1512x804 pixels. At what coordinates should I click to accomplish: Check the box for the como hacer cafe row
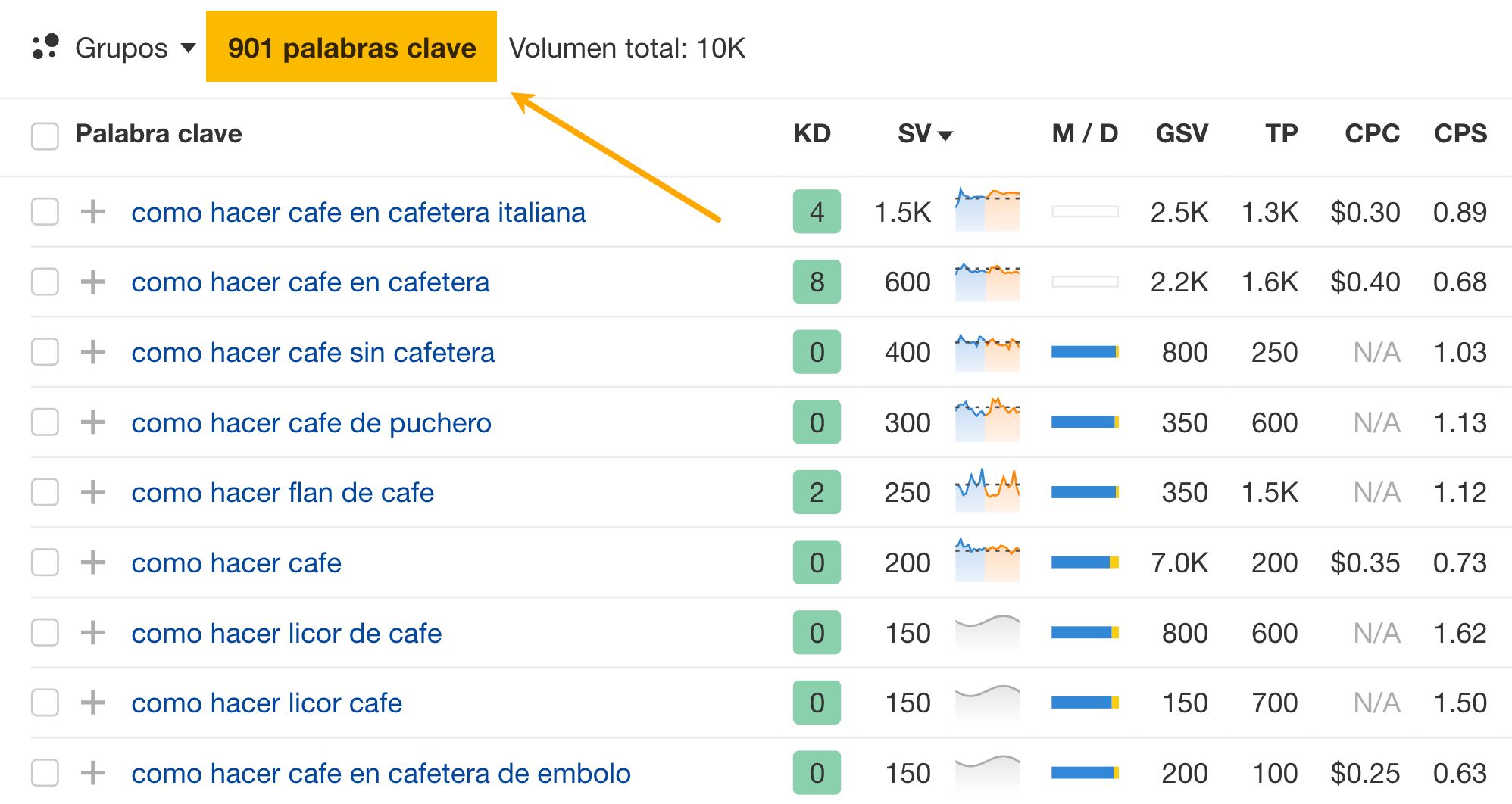(x=45, y=562)
